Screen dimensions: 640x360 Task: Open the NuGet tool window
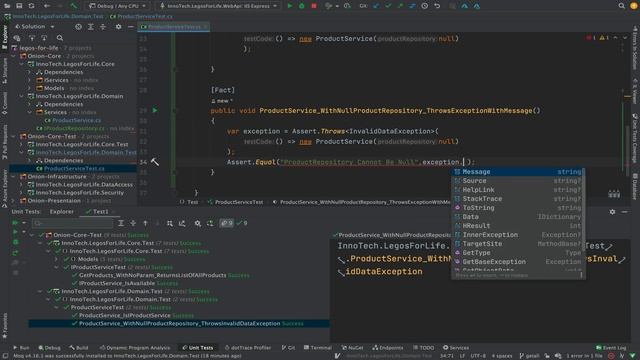[x=352, y=348]
